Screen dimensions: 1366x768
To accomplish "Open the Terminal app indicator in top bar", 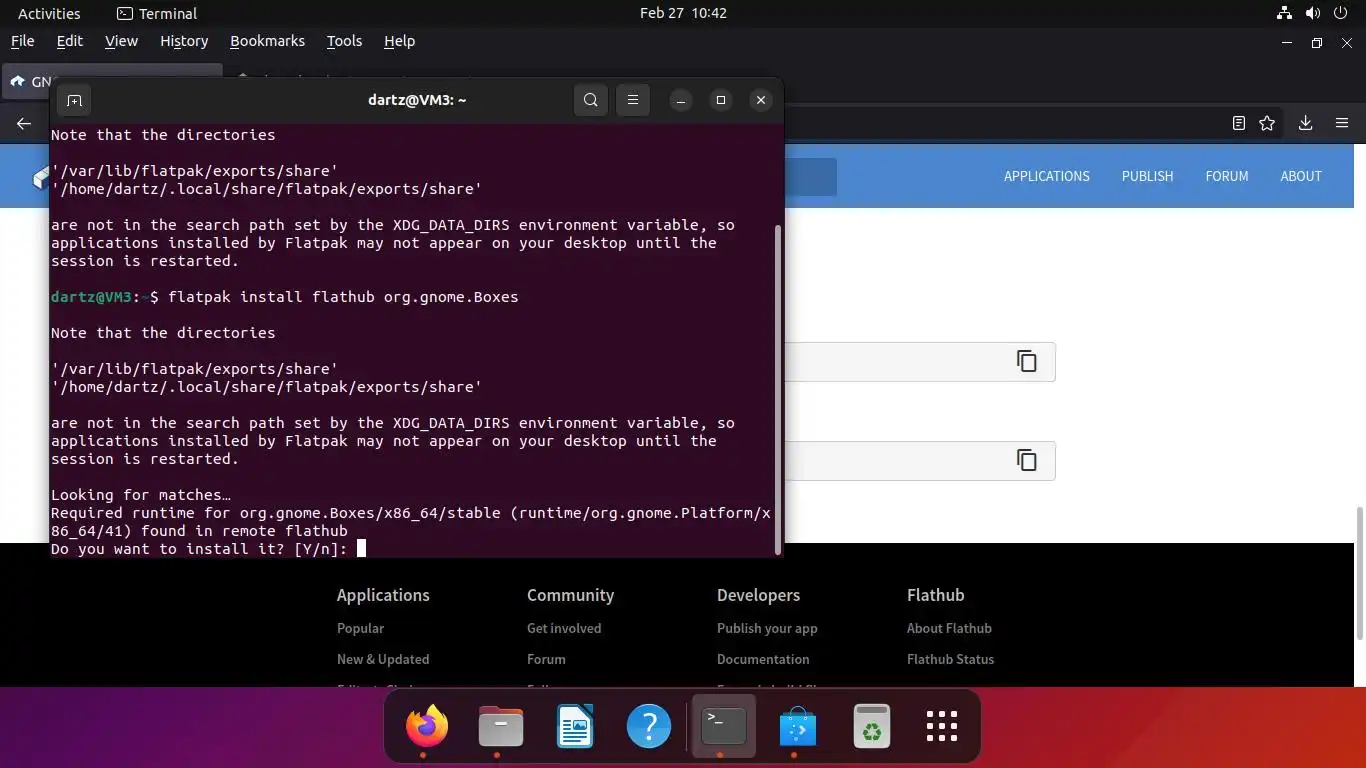I will pos(157,13).
